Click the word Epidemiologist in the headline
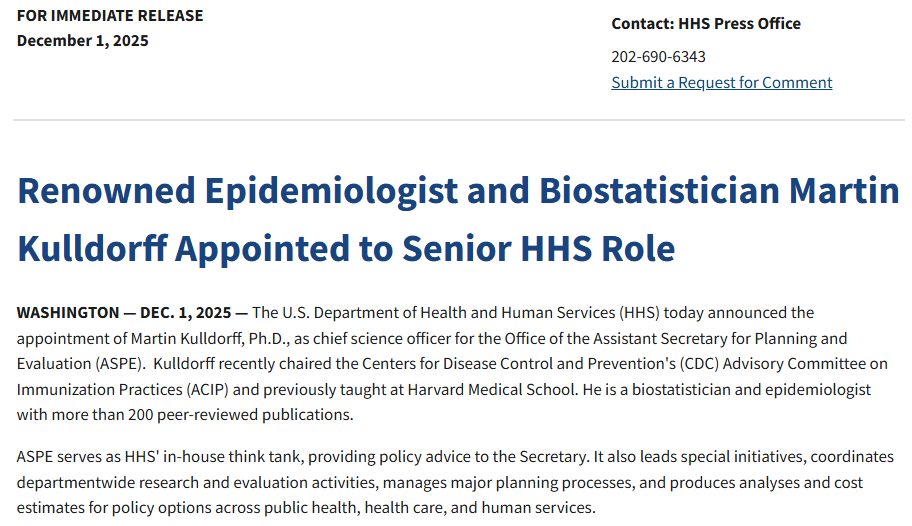The height and width of the screenshot is (526, 912). point(332,192)
